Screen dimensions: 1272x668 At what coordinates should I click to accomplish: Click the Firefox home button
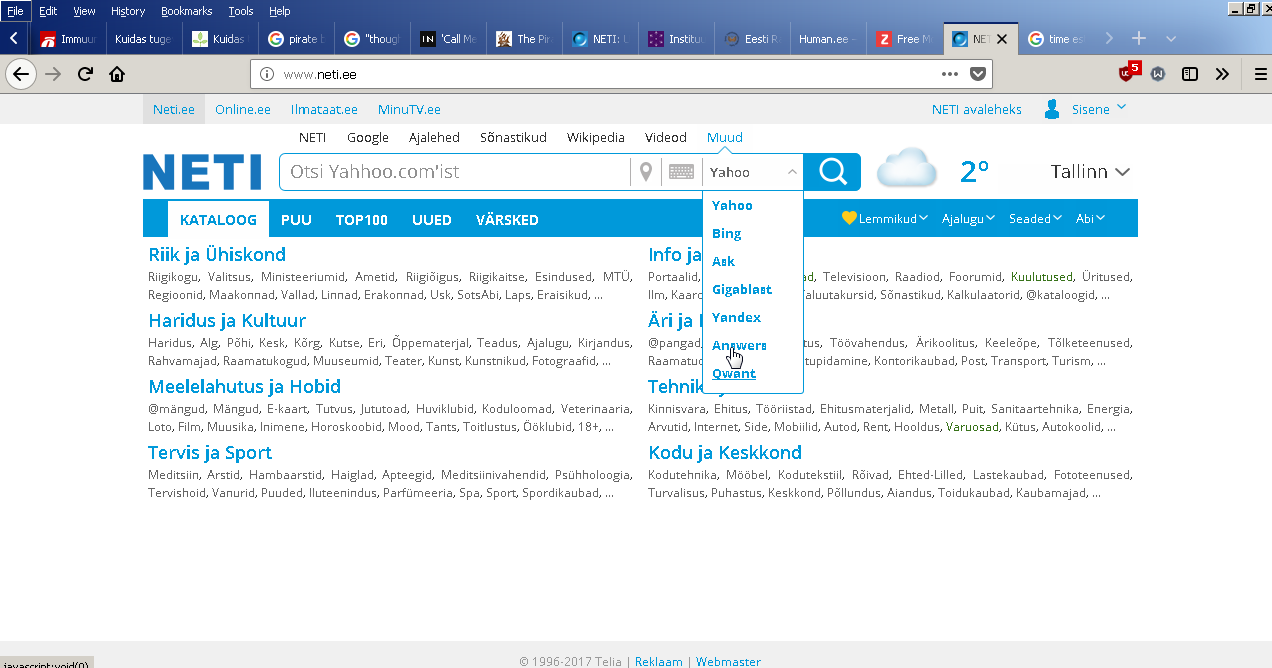[117, 73]
